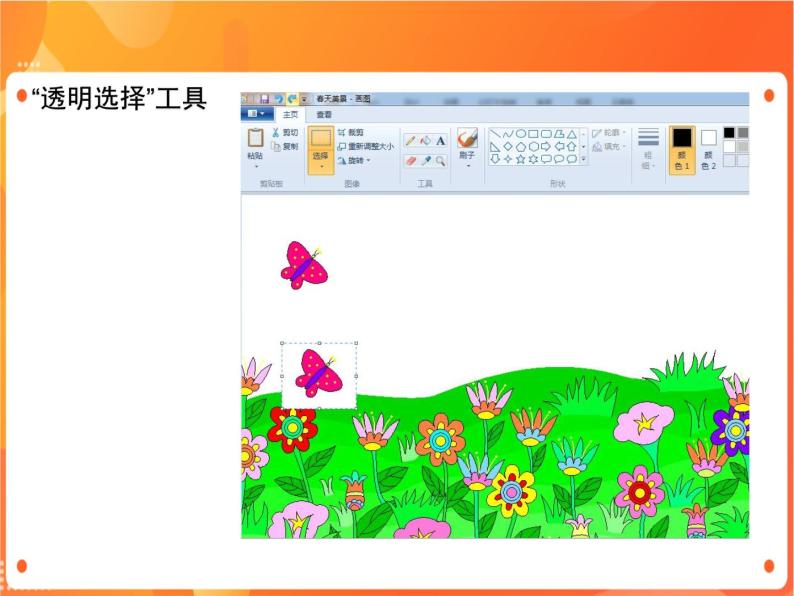Select the Fill with color bucket tool

[x=425, y=141]
